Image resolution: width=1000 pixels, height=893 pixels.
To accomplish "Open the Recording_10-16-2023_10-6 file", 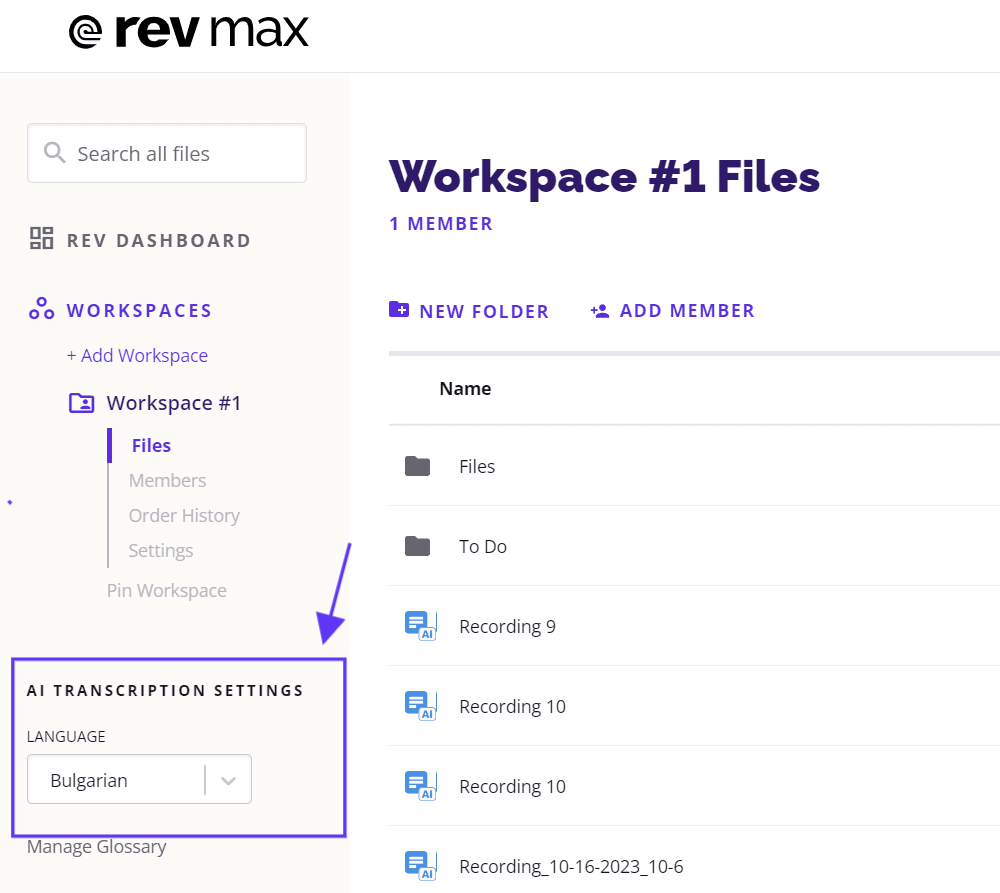I will (571, 866).
